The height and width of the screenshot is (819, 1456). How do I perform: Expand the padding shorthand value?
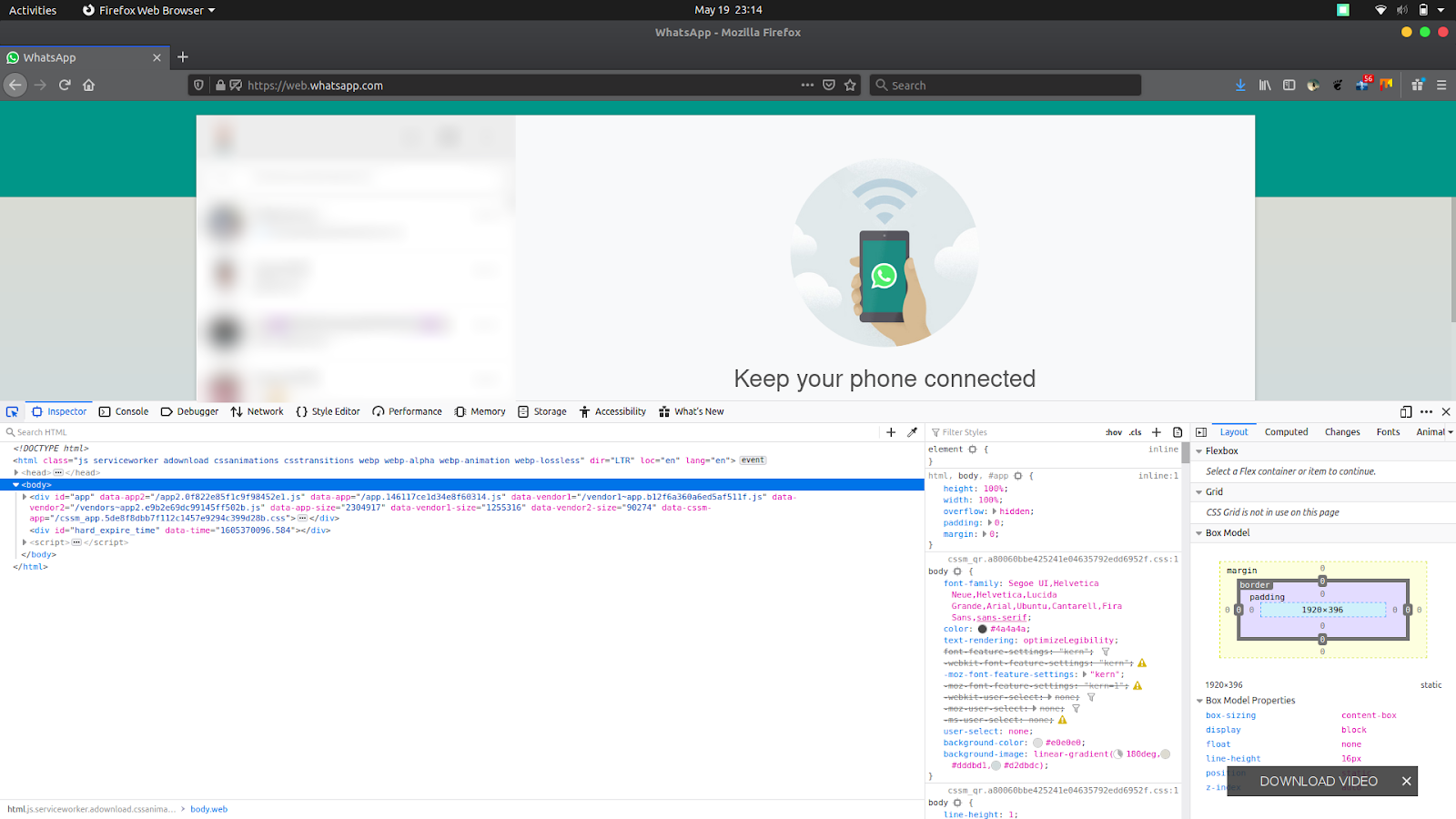(x=990, y=523)
